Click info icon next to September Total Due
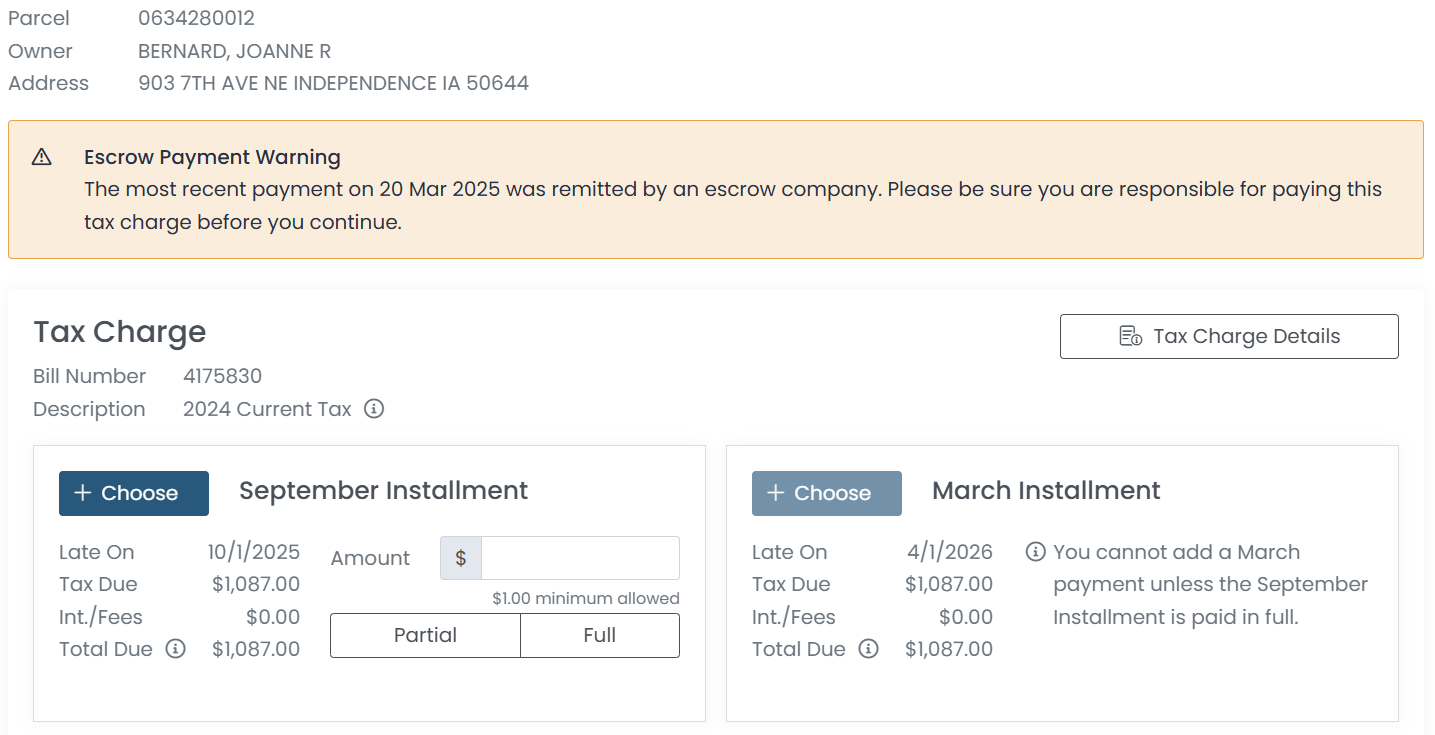This screenshot has width=1435, height=735. (175, 649)
